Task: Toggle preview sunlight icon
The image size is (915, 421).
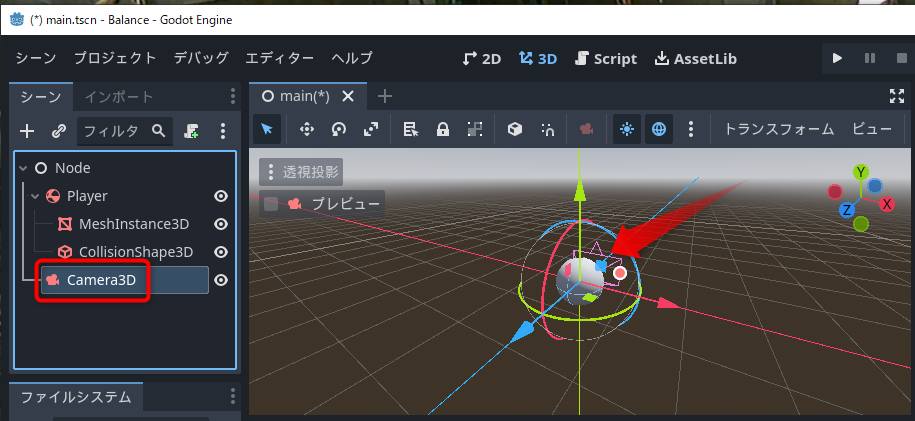Action: point(627,129)
